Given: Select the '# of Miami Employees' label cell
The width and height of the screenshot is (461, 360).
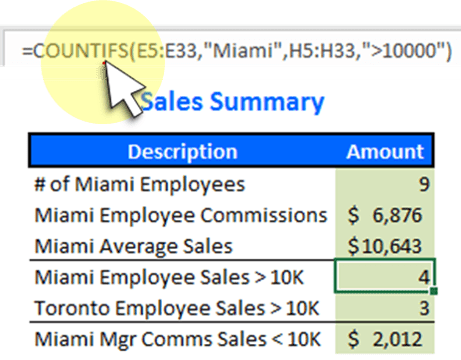Looking at the screenshot, I should (x=140, y=184).
